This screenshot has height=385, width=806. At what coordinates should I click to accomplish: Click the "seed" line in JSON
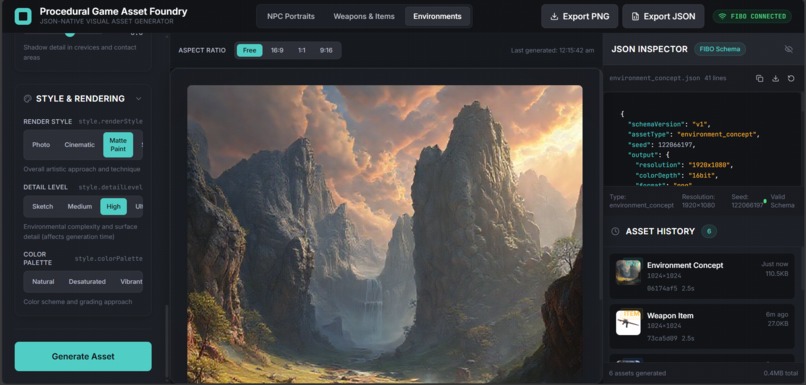[x=661, y=145]
